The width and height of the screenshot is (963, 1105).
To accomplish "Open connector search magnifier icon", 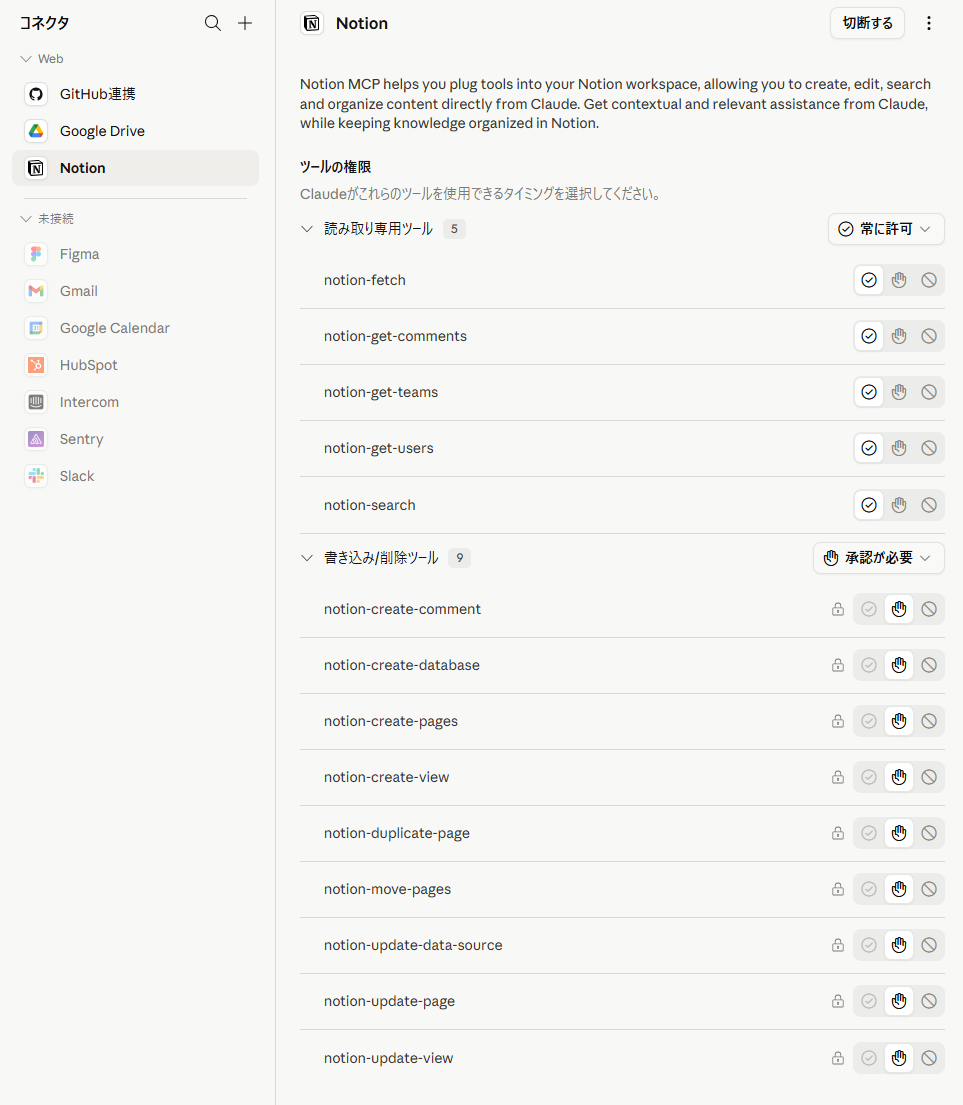I will [x=213, y=23].
